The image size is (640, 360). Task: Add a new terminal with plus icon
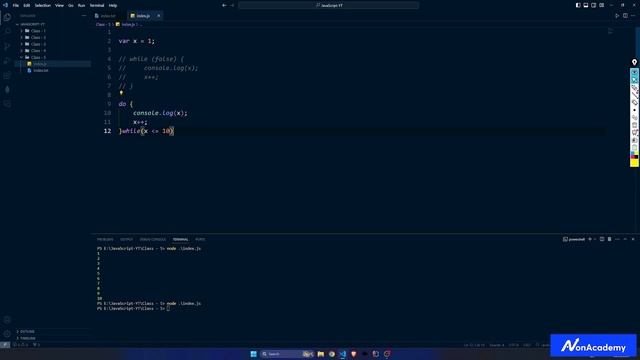coord(590,239)
